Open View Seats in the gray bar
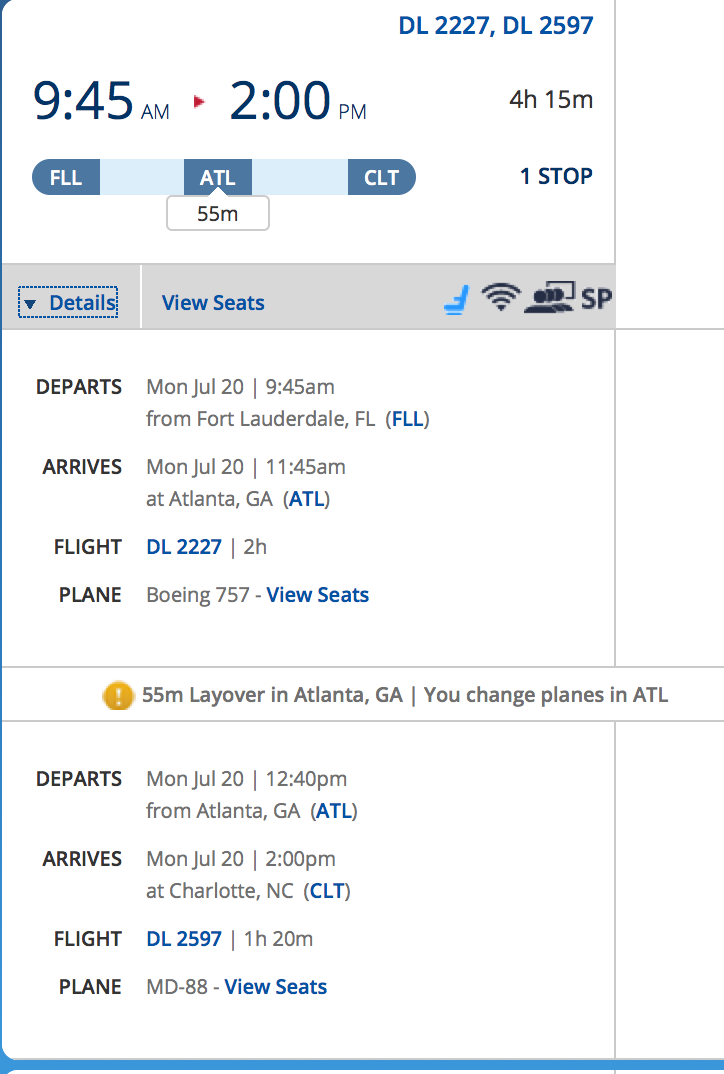 click(213, 303)
